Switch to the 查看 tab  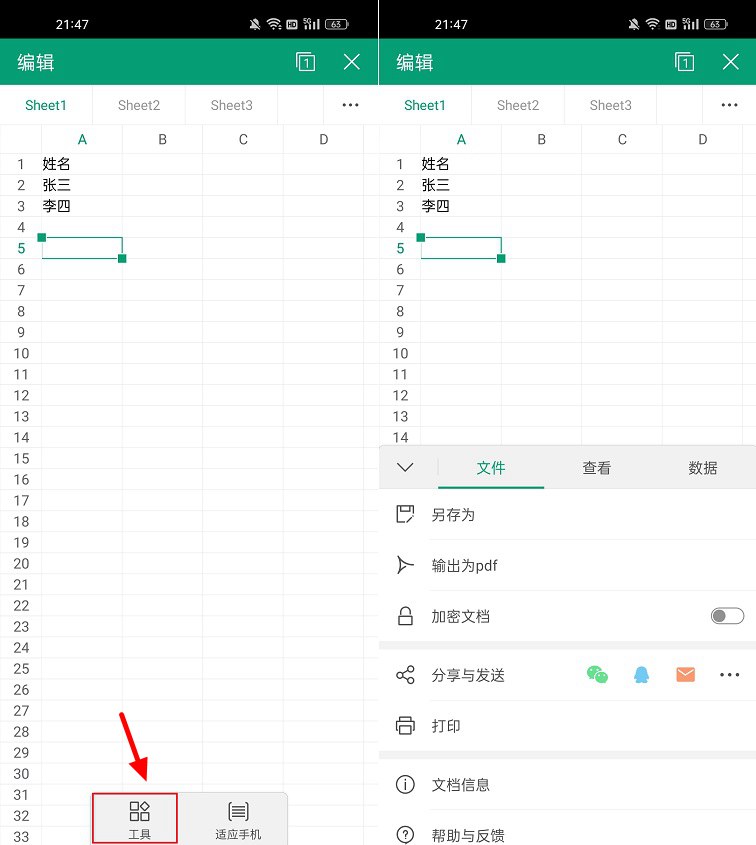pos(597,467)
